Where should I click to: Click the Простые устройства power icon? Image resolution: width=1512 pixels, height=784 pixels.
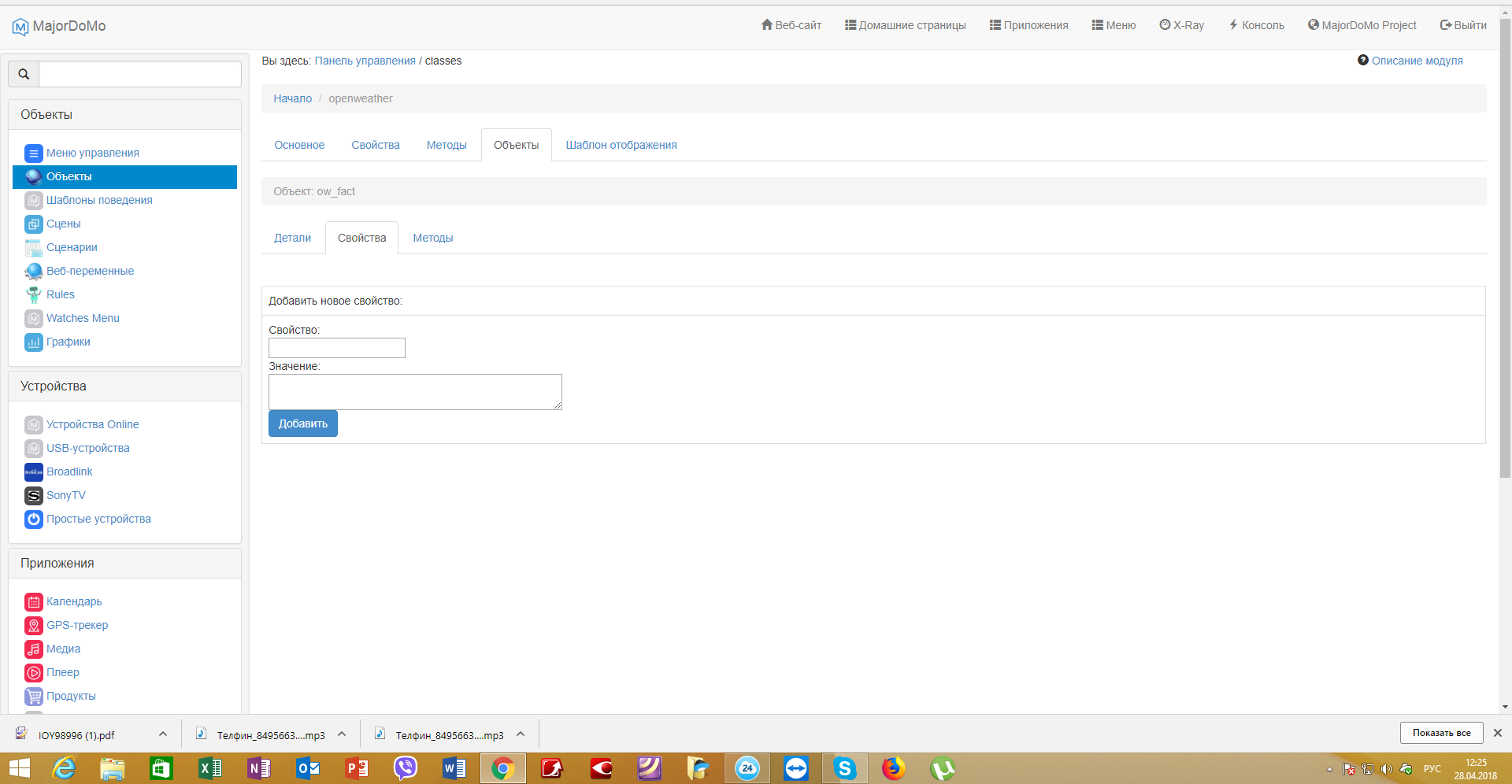(33, 520)
